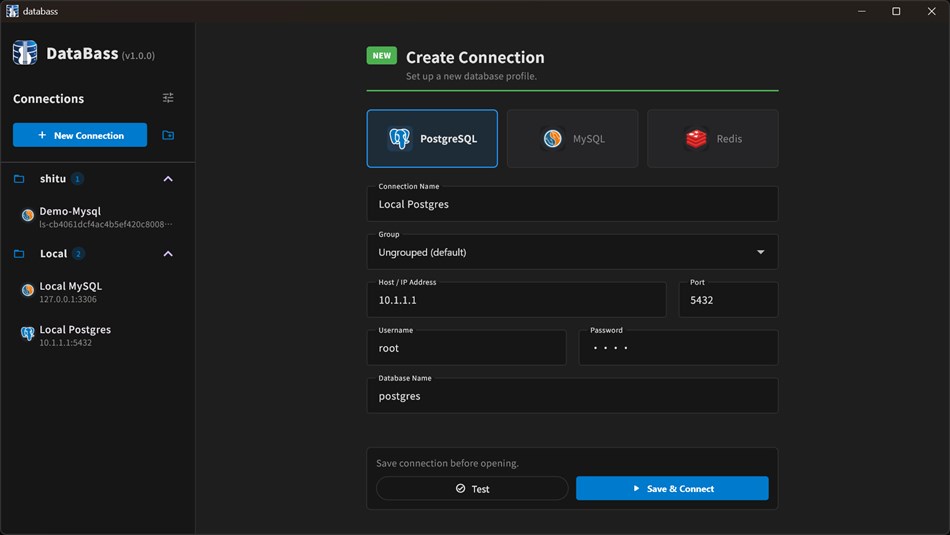The width and height of the screenshot is (950, 535).
Task: Click Save & Connect button
Action: tap(672, 488)
